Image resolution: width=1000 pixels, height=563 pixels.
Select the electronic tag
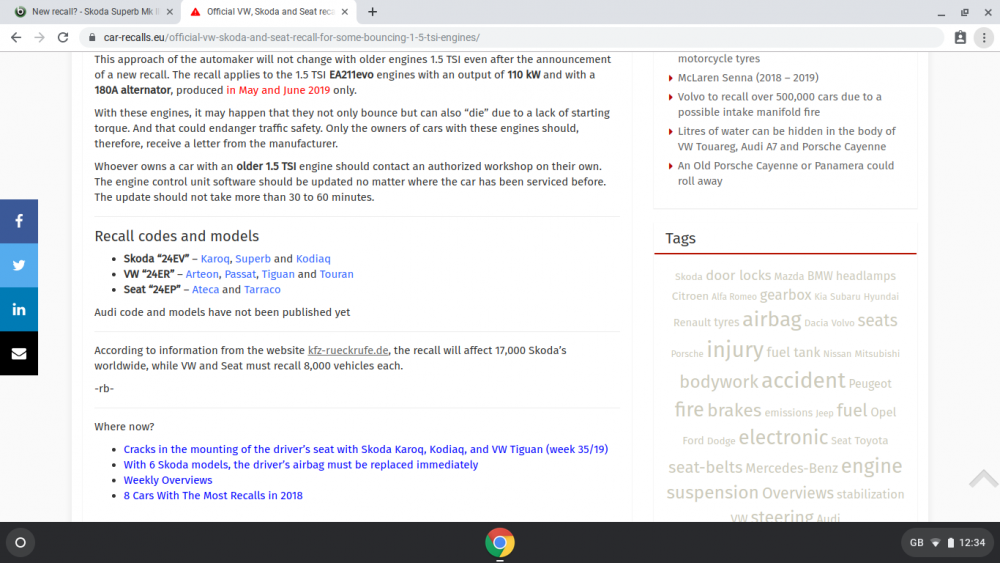coord(783,437)
